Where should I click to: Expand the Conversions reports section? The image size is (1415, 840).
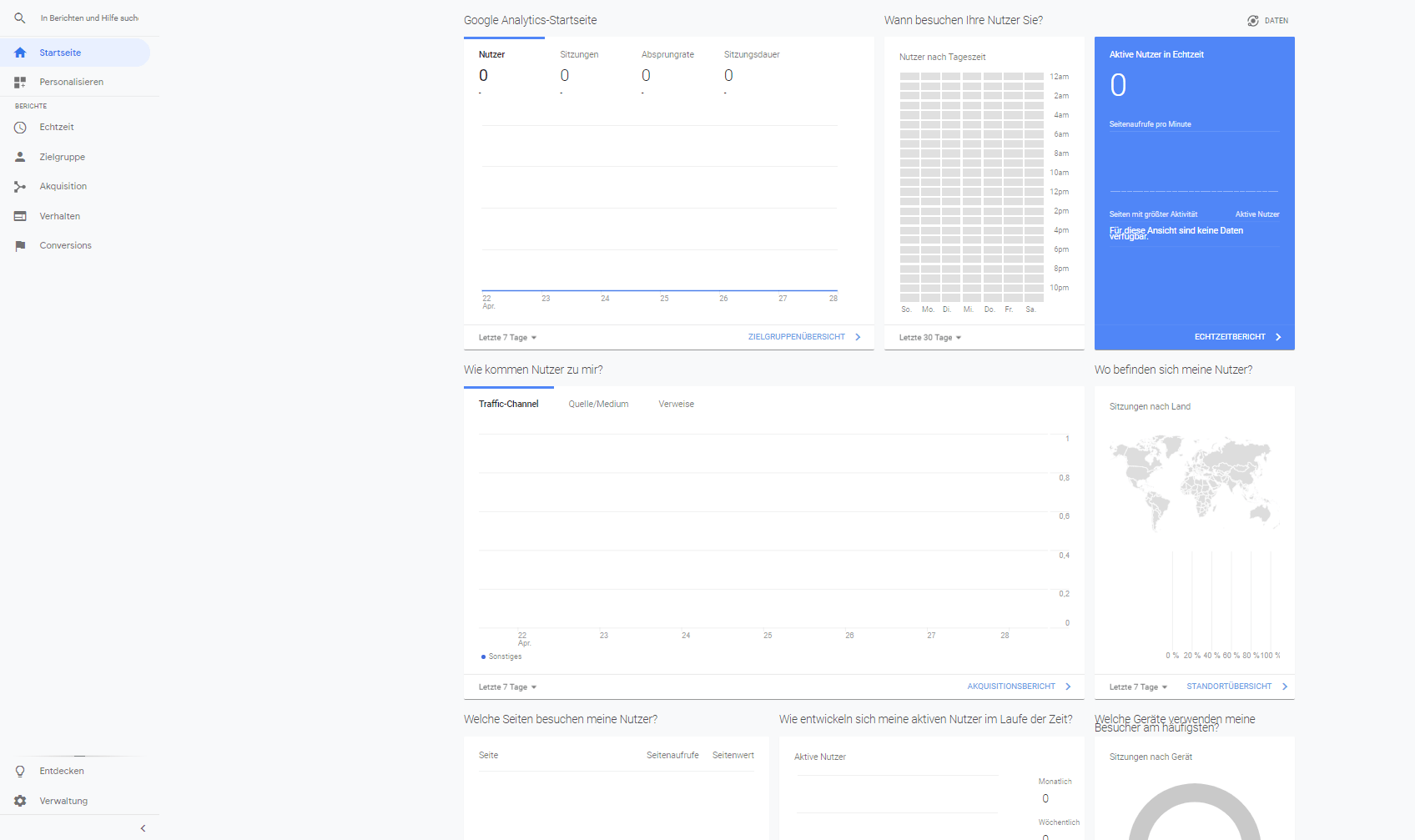[75, 246]
